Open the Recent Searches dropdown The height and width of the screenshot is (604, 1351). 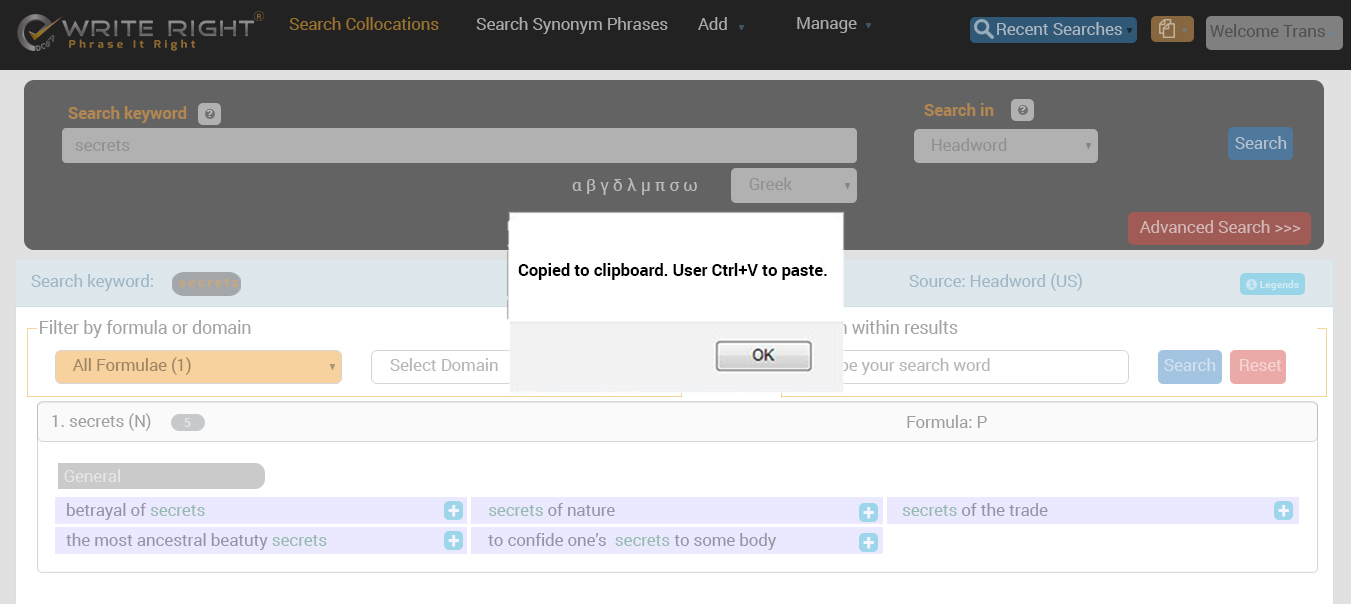[x=1052, y=30]
